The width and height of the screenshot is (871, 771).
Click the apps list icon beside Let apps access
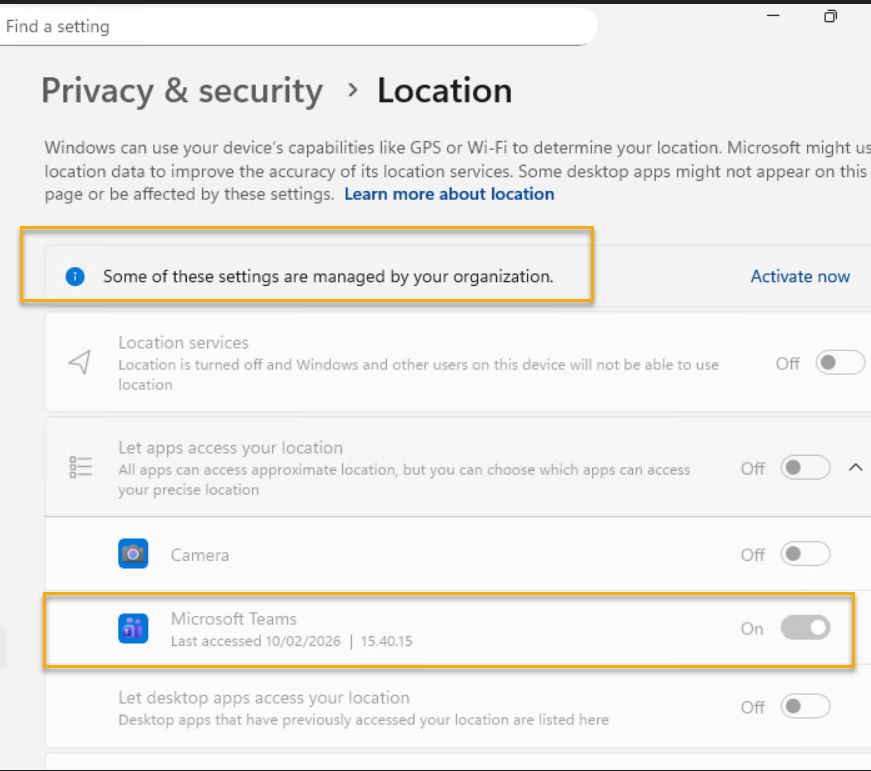[x=80, y=468]
